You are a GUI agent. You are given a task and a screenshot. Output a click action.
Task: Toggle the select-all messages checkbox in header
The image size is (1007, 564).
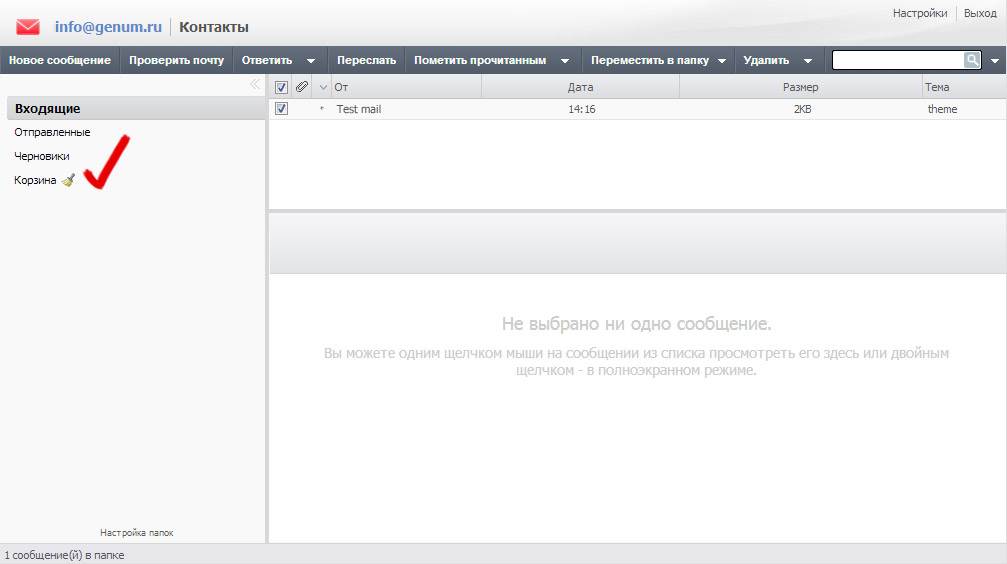point(281,87)
